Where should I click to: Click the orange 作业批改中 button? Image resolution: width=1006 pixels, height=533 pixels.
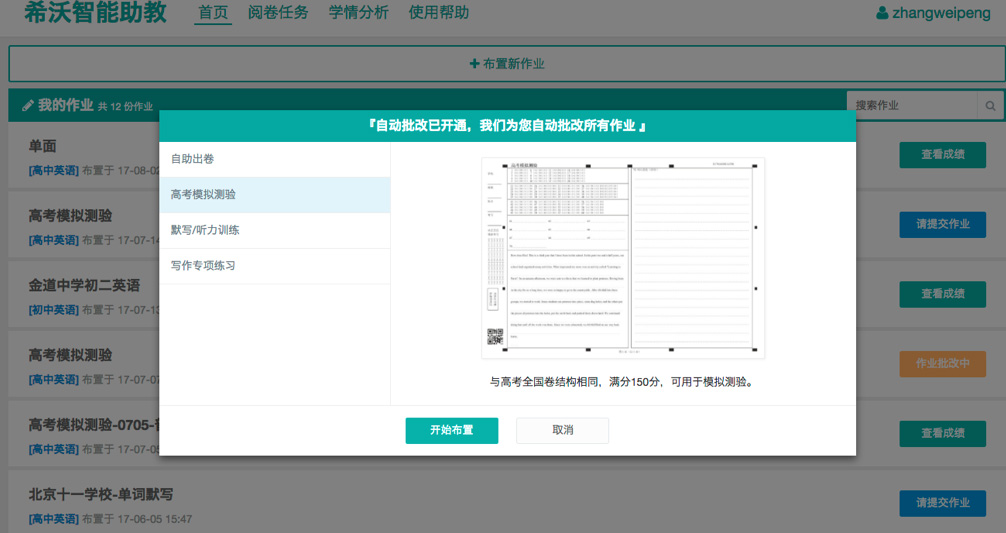(942, 363)
